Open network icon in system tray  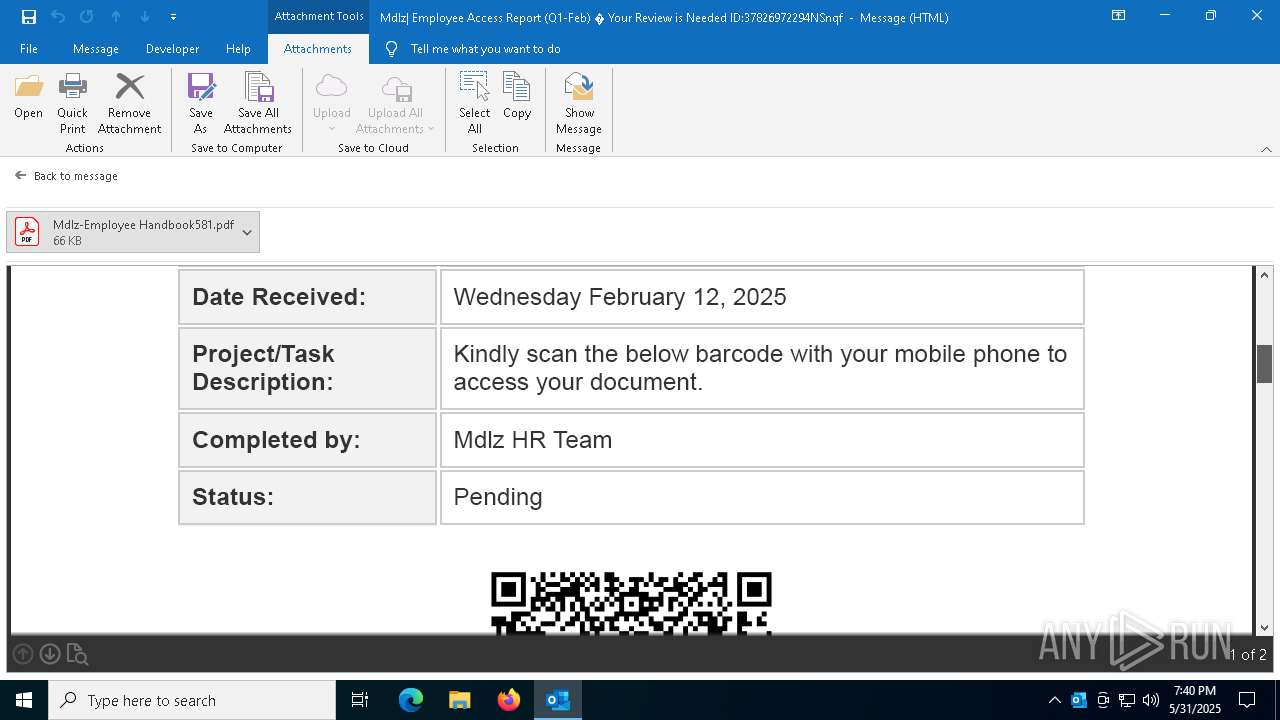point(1127,700)
